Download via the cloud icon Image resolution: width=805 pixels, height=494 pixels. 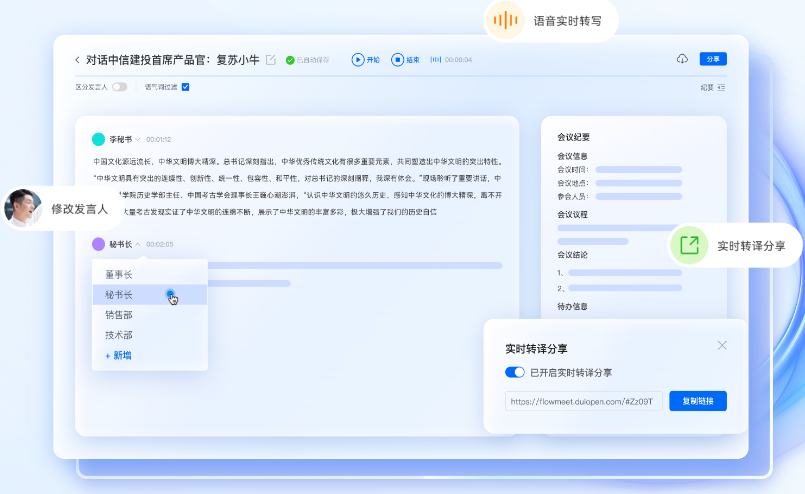(682, 59)
